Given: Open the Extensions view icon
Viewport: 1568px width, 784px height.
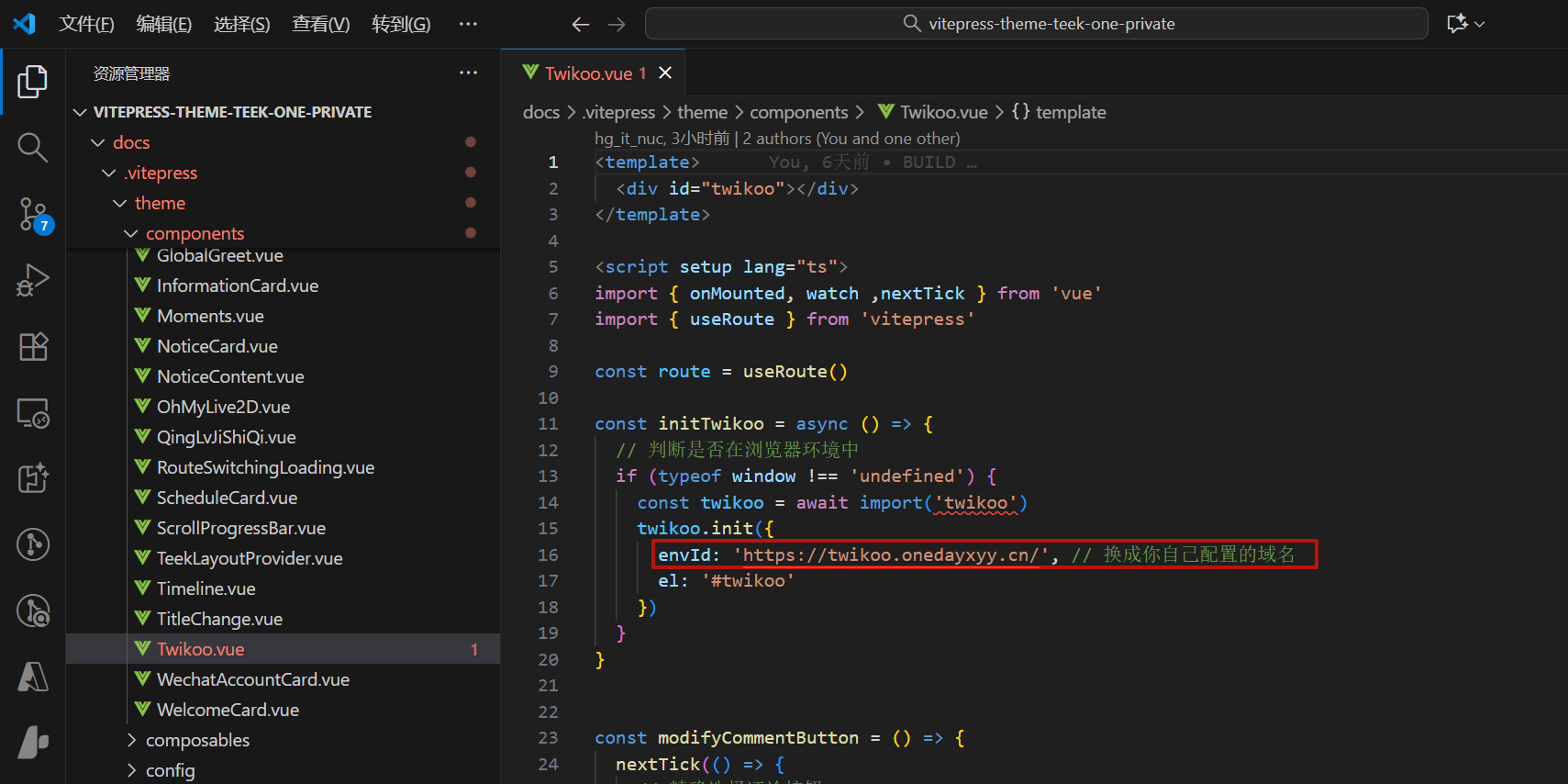Looking at the screenshot, I should pos(33,346).
